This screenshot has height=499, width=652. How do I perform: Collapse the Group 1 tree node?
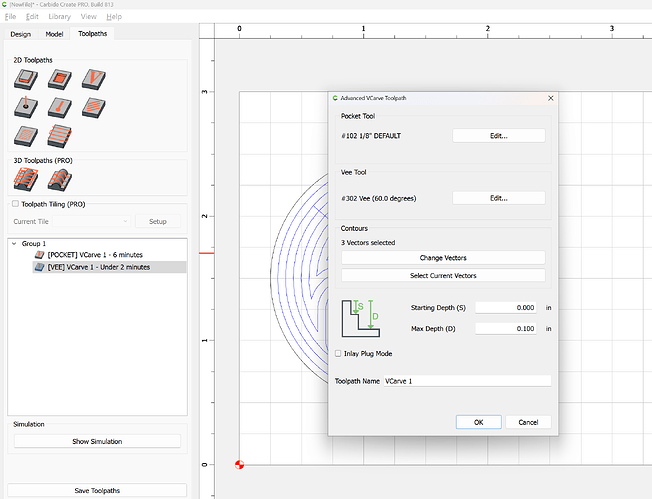pos(14,243)
